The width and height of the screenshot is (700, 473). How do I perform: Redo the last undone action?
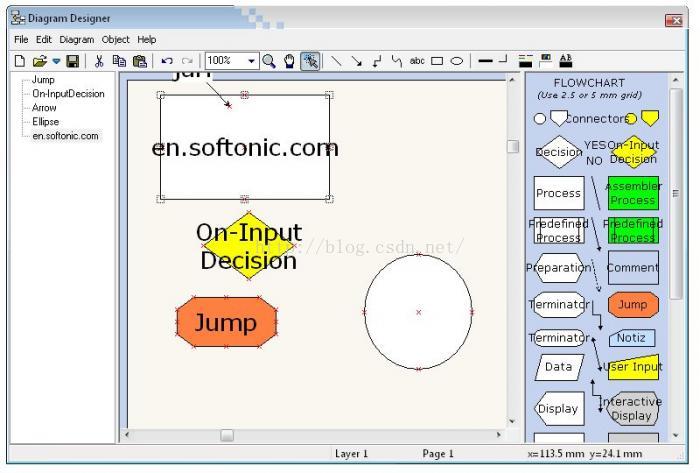(188, 61)
